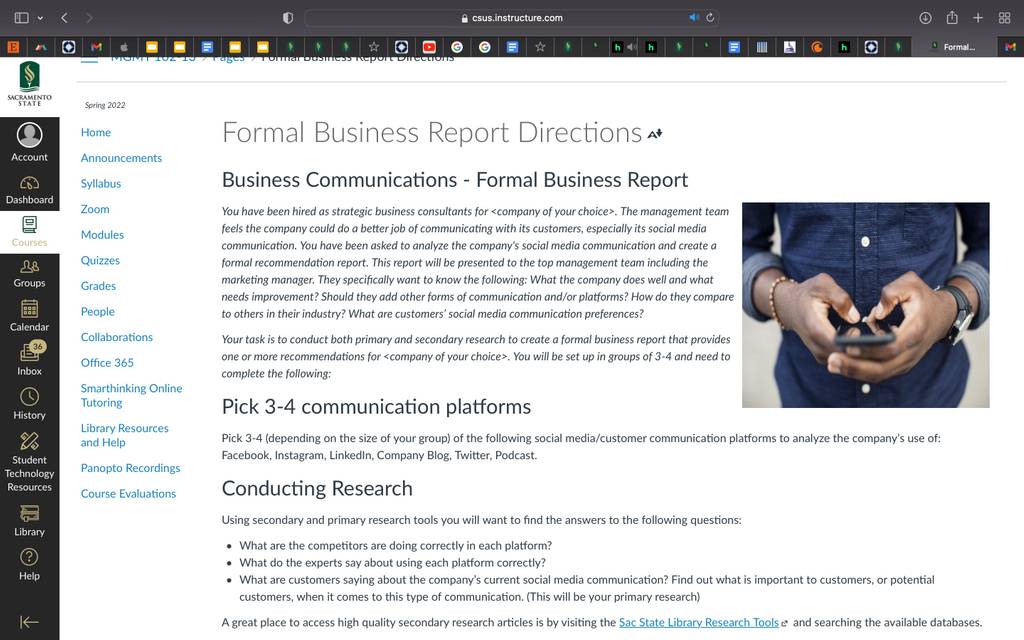Click the photo of hands holding phone
The image size is (1024, 640).
coord(865,305)
